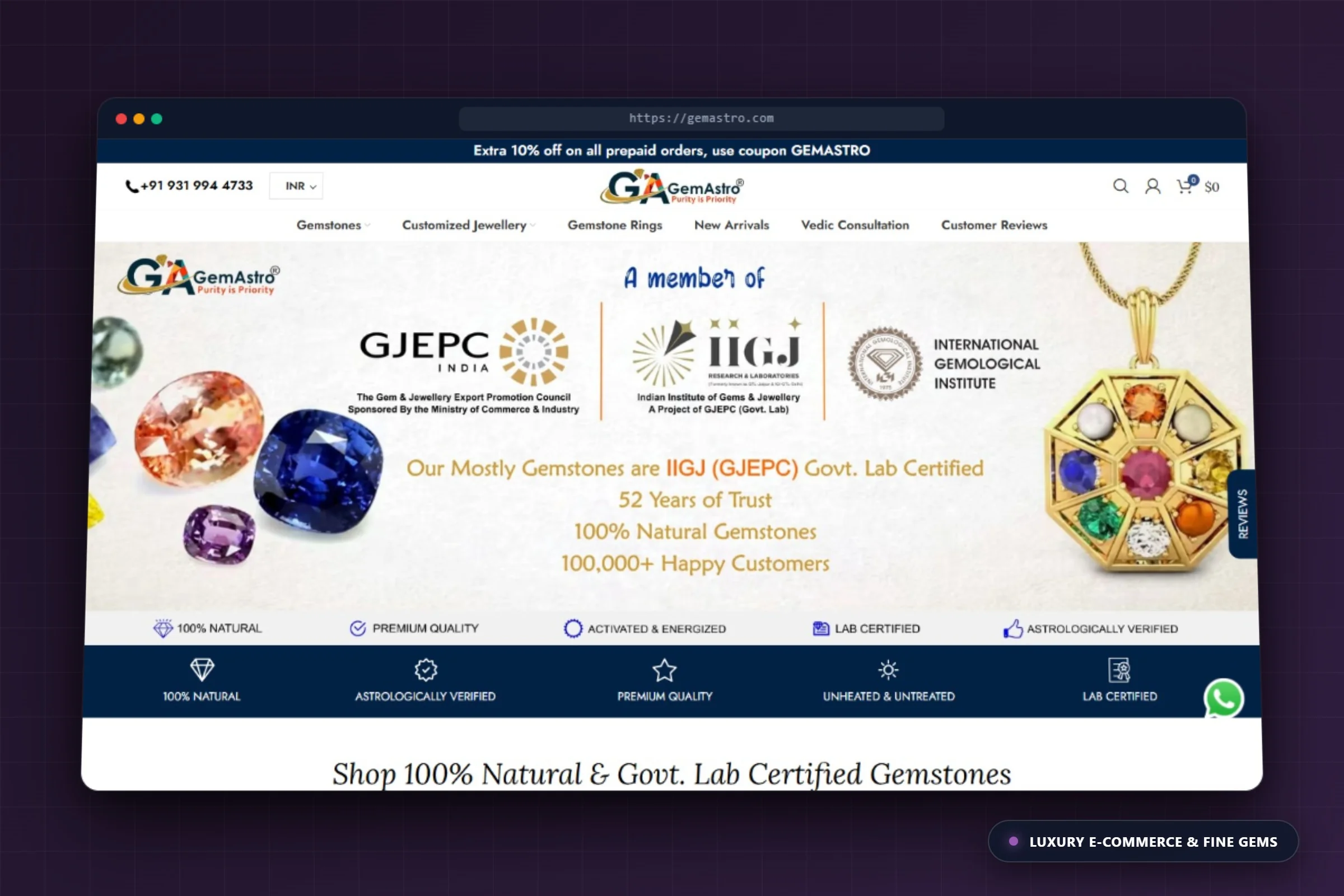
Task: Click the Luxury E-Commerce & Fine Gems badge
Action: [1143, 841]
